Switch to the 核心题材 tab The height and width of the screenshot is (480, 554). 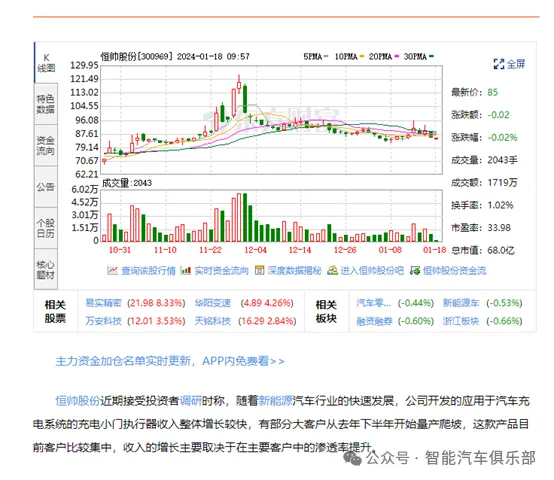point(46,269)
